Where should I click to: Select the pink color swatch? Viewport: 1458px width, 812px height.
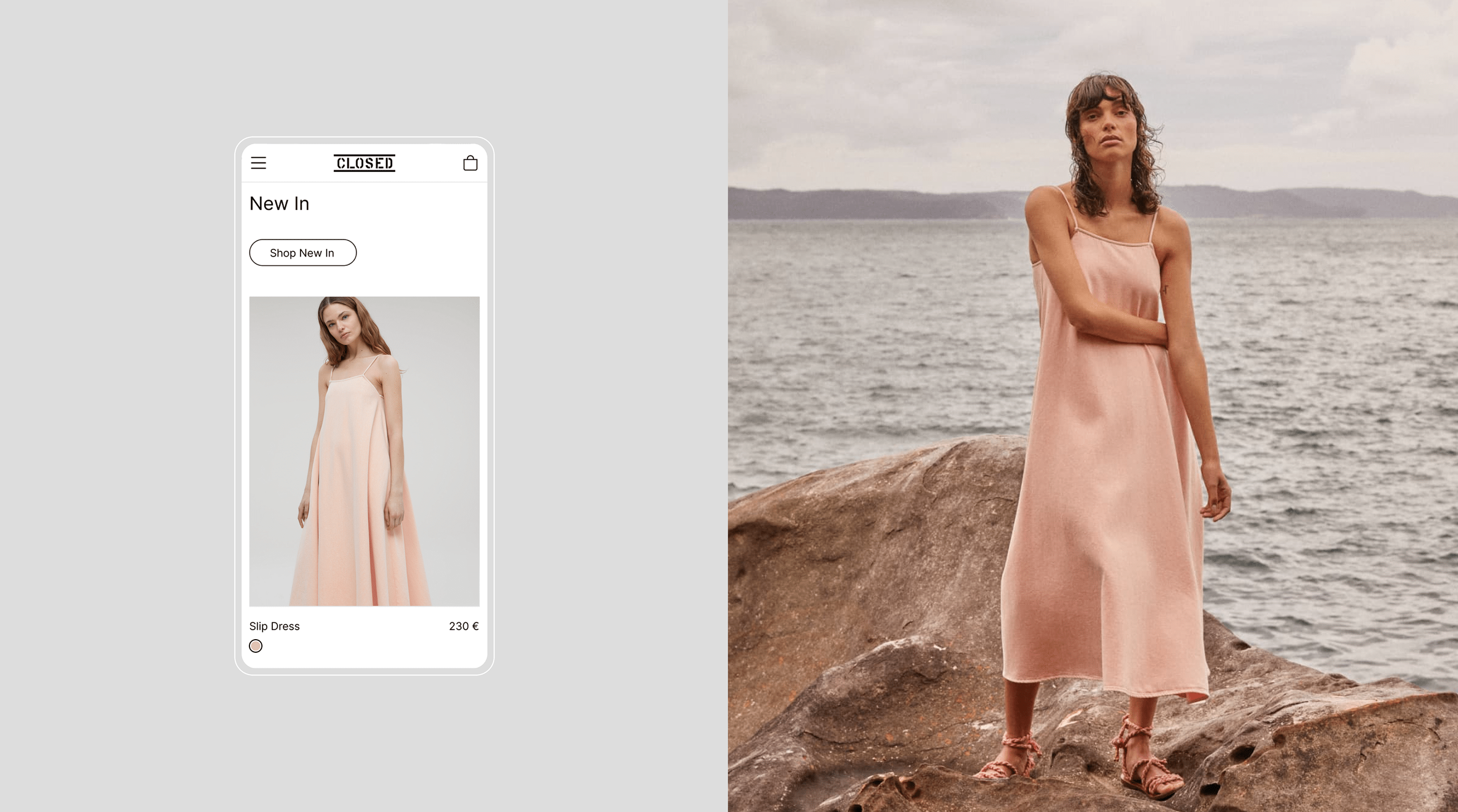point(256,645)
